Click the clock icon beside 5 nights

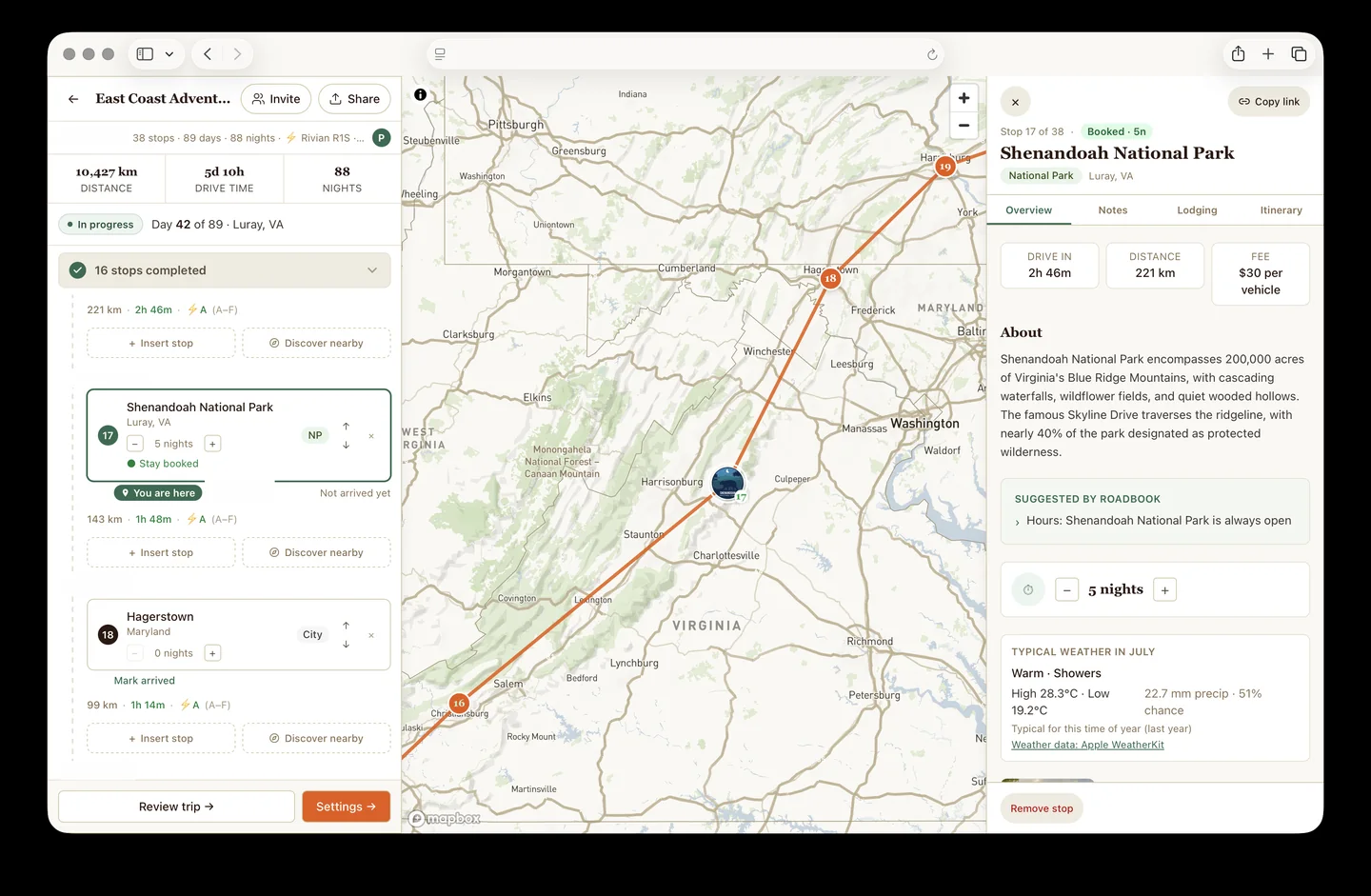(1028, 590)
